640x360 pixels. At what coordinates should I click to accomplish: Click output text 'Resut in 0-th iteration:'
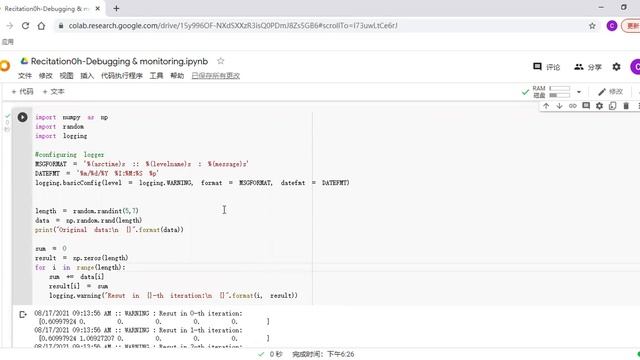pyautogui.click(x=200, y=313)
